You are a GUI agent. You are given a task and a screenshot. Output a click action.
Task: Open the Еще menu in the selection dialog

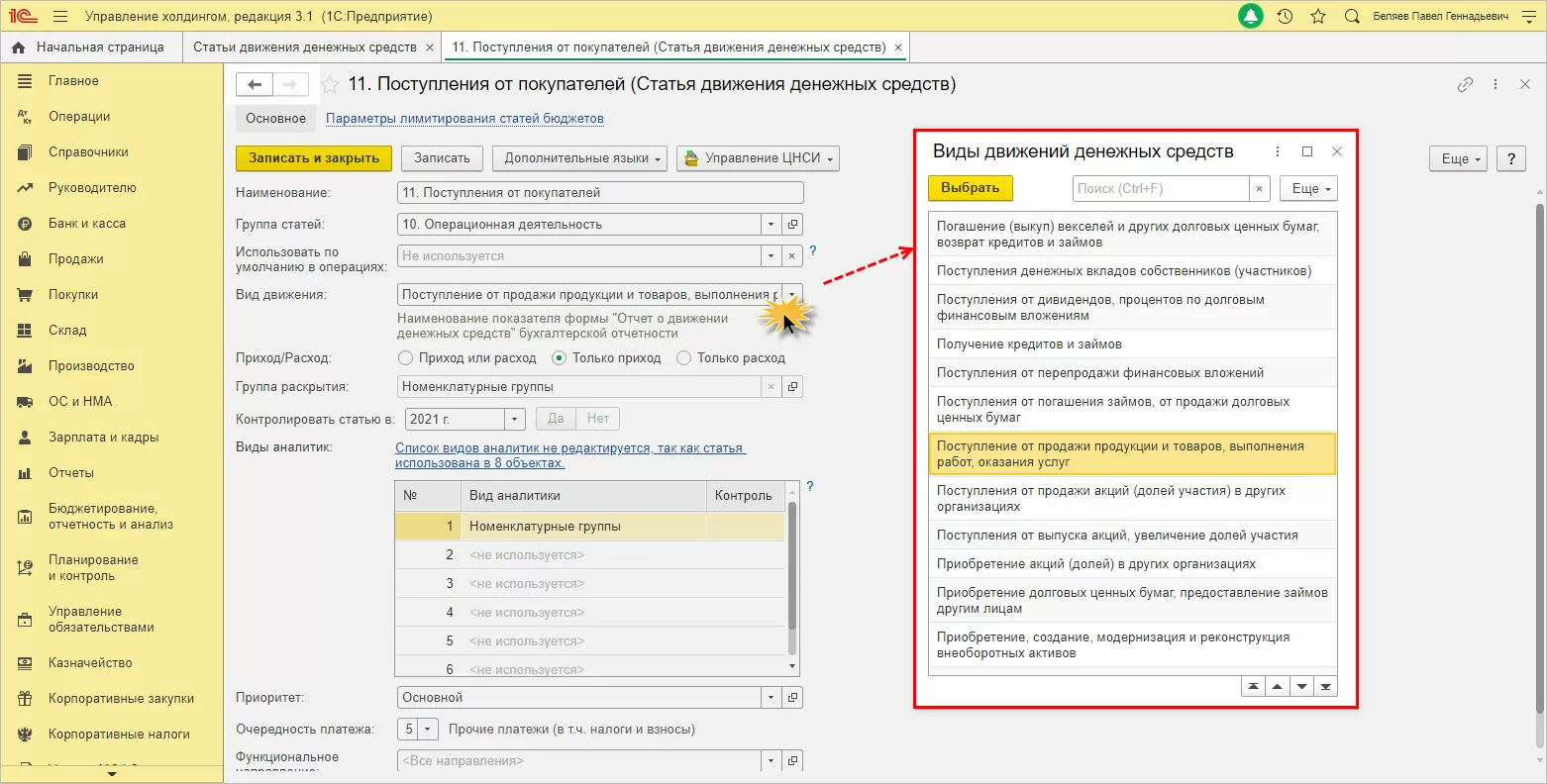(1308, 188)
